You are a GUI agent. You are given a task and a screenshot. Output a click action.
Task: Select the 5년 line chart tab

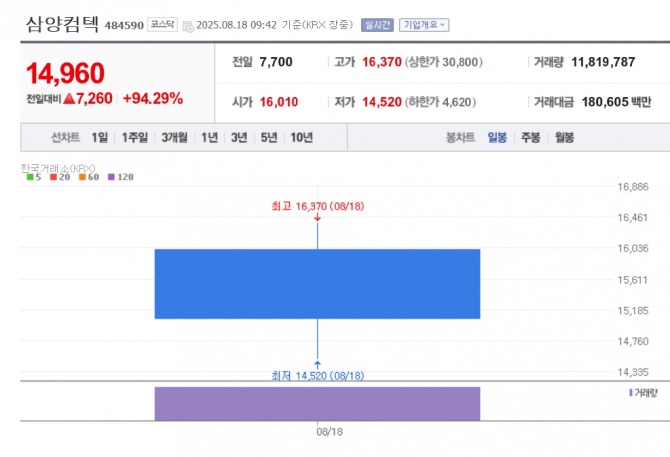pos(269,138)
